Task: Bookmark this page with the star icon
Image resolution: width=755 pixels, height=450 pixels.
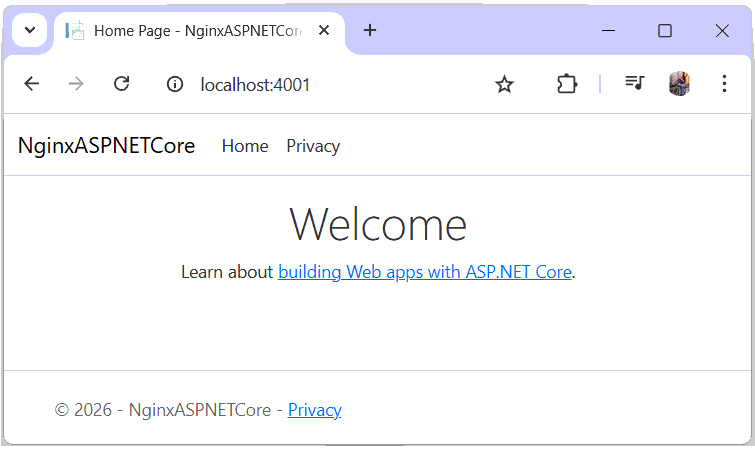Action: point(504,84)
